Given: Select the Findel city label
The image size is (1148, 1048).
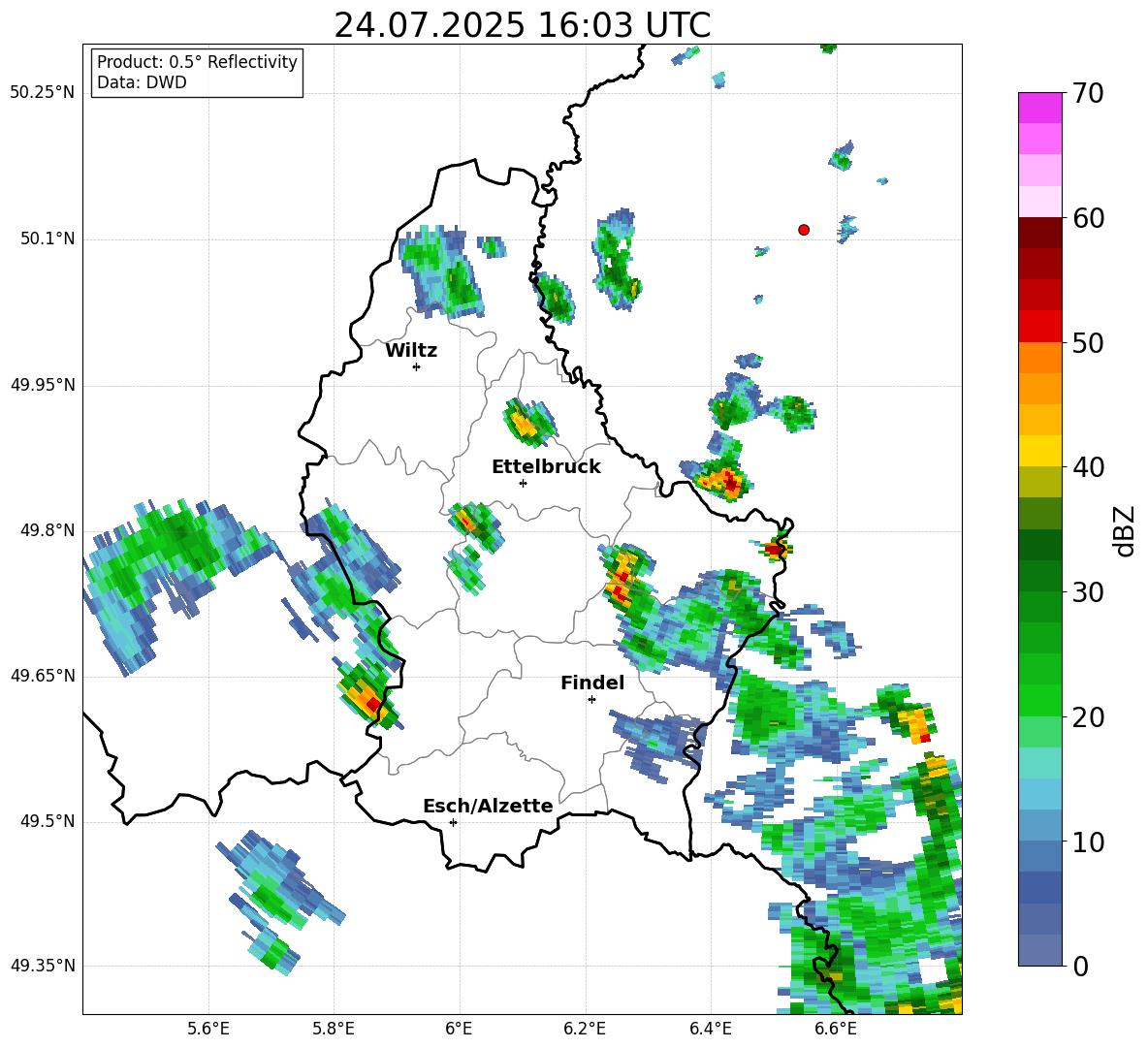Looking at the screenshot, I should (x=592, y=683).
